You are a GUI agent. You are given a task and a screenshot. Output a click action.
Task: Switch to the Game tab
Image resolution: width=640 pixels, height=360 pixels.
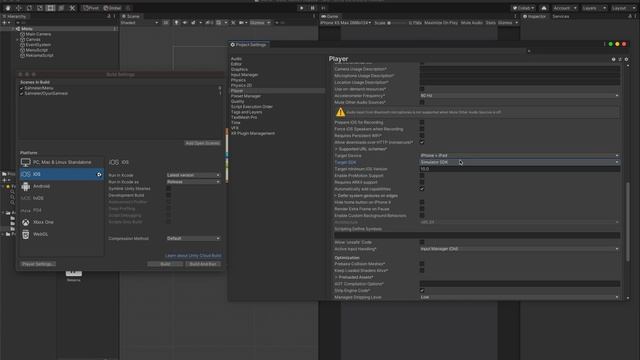click(x=330, y=16)
